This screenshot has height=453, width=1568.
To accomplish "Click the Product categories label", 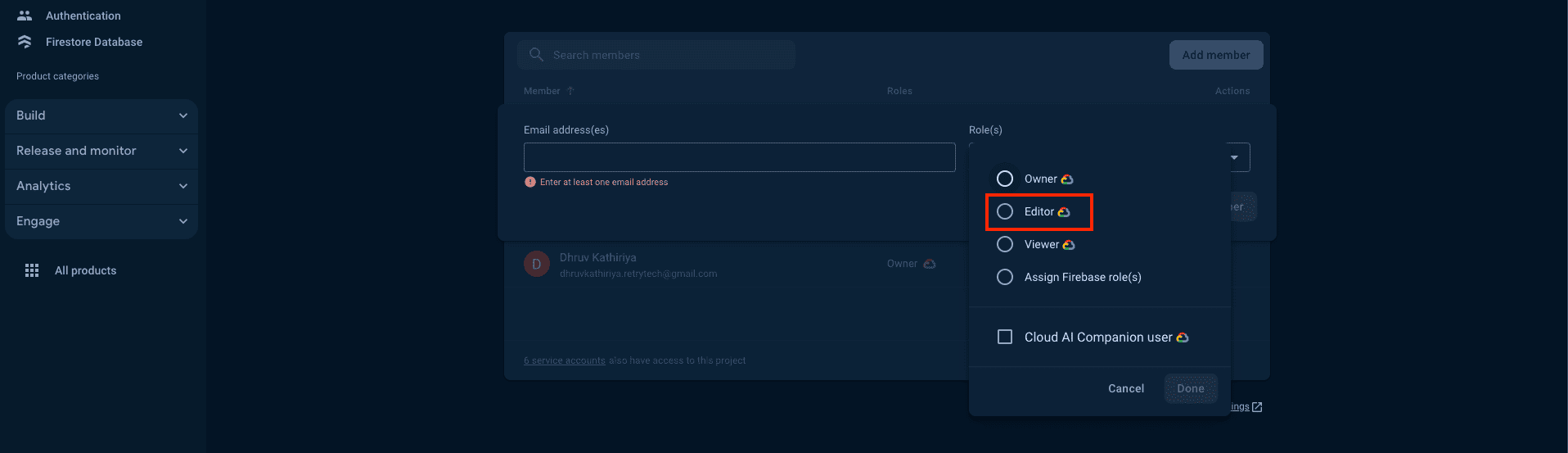I will (x=57, y=76).
